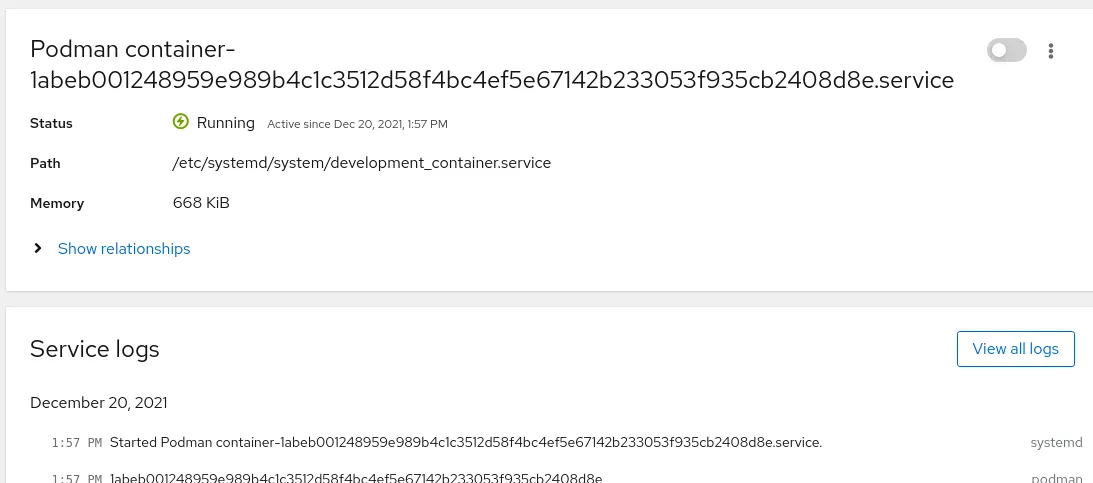Click the December 20, 2021 date heading

pos(99,403)
